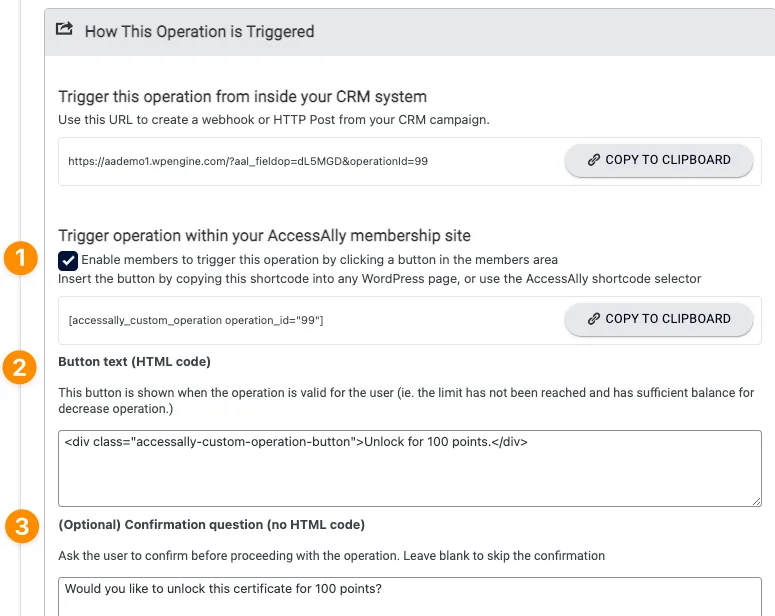
Task: Click the "Enable members to trigger this operation" label
Action: [x=320, y=260]
